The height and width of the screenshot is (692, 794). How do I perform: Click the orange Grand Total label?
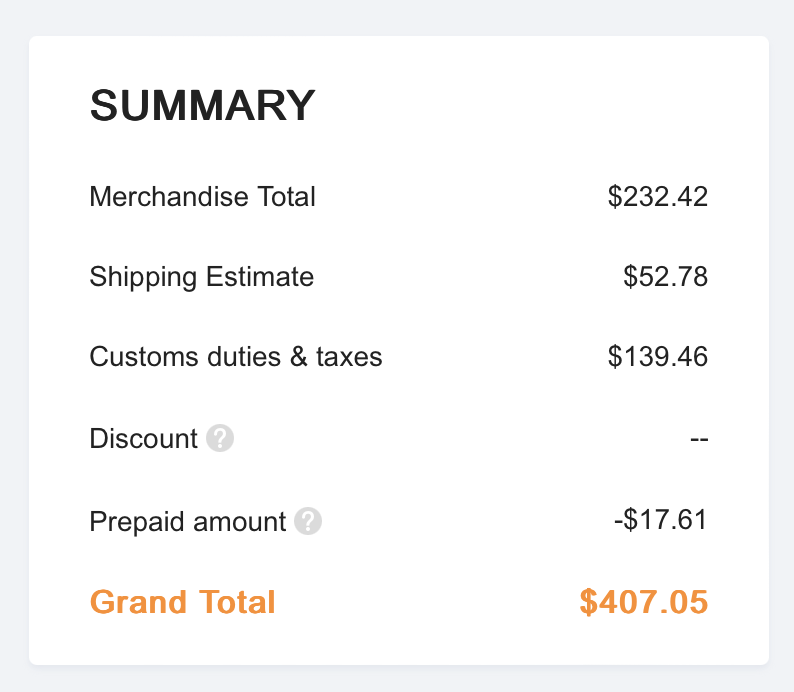pos(182,602)
